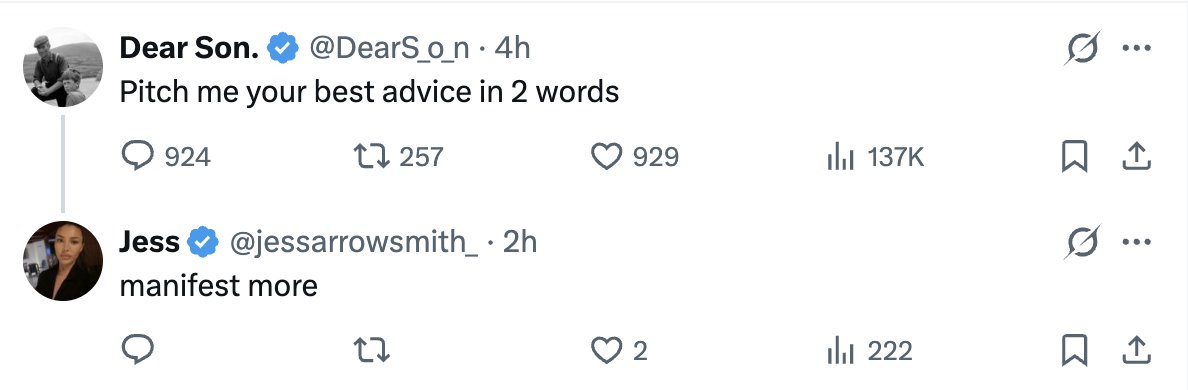Open the @DearS_o_n profile handle
1188x390 pixels.
click(388, 49)
